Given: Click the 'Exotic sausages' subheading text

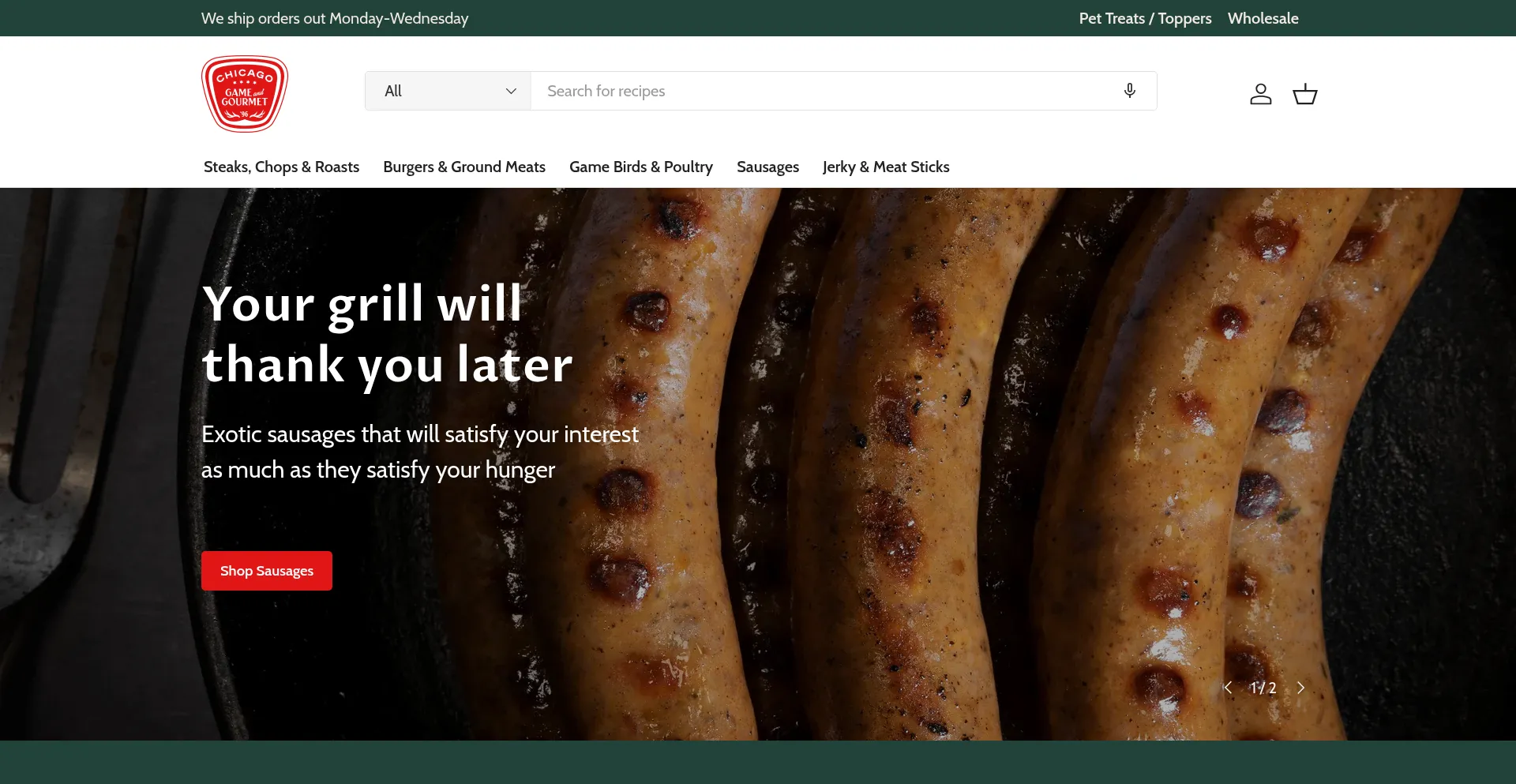Looking at the screenshot, I should click(x=420, y=452).
